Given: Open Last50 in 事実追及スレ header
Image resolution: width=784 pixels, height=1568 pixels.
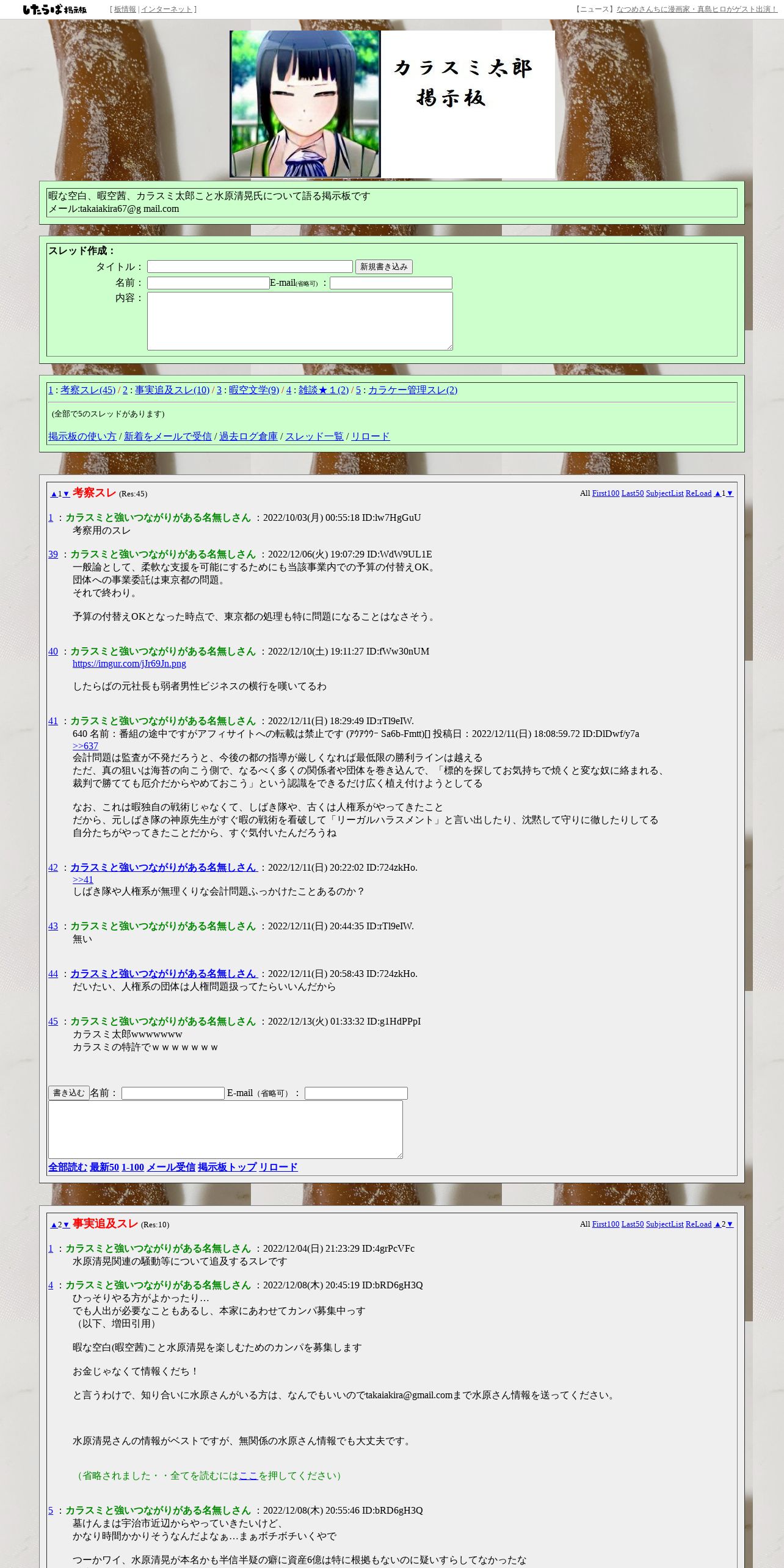Looking at the screenshot, I should 633,1224.
